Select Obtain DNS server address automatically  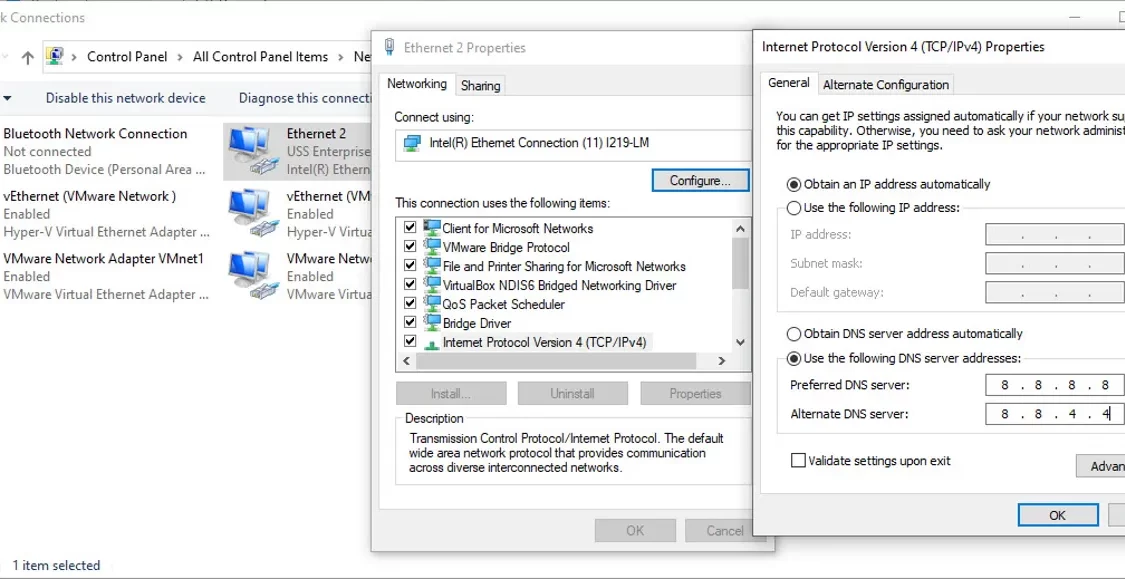pos(794,334)
